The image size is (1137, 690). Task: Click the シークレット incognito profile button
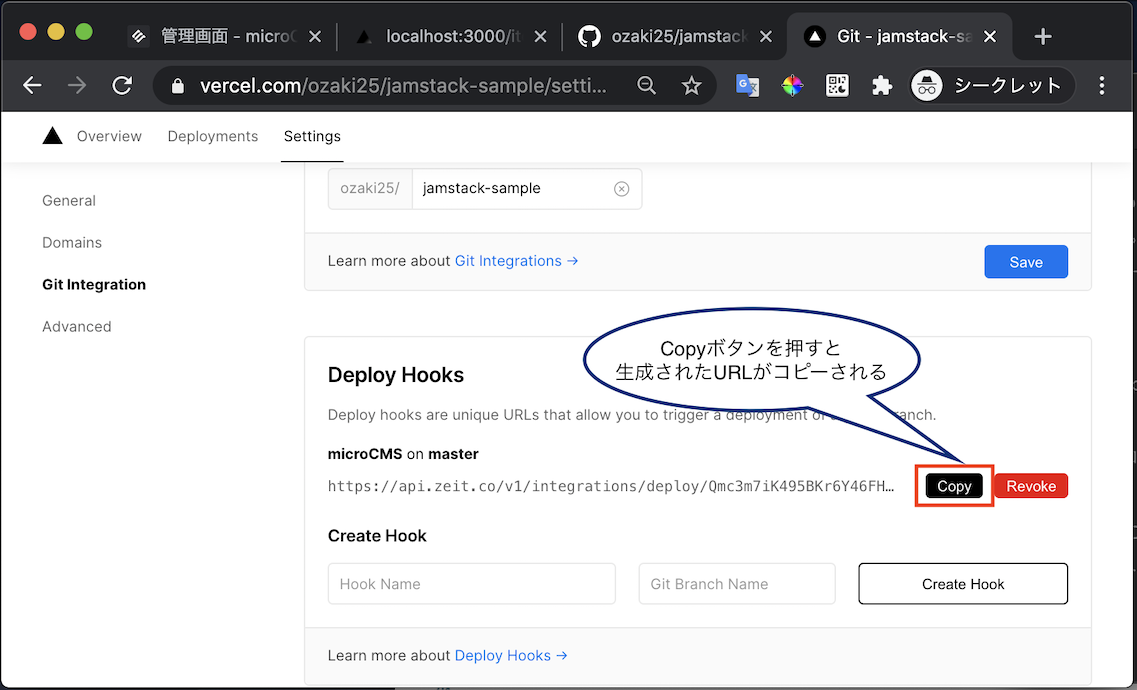point(991,86)
